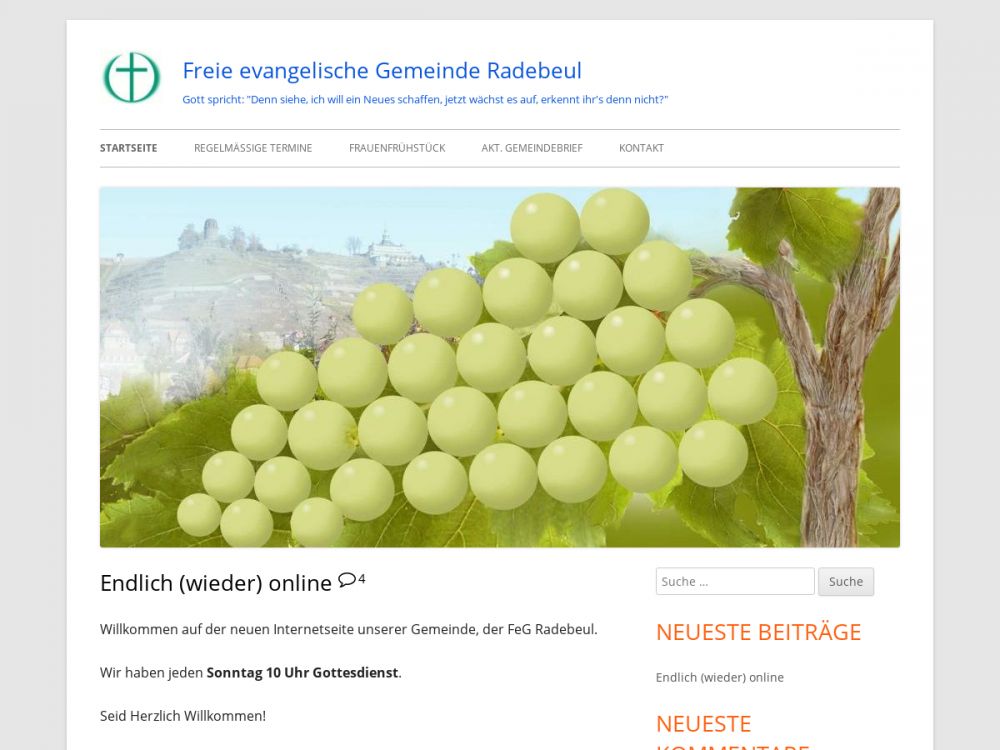Click the Suche button

click(846, 582)
